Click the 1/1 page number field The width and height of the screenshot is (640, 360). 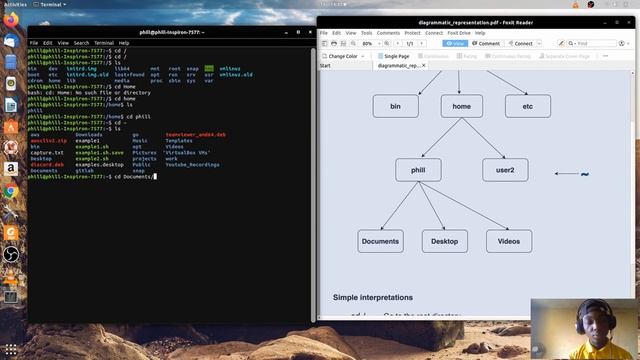tap(410, 43)
